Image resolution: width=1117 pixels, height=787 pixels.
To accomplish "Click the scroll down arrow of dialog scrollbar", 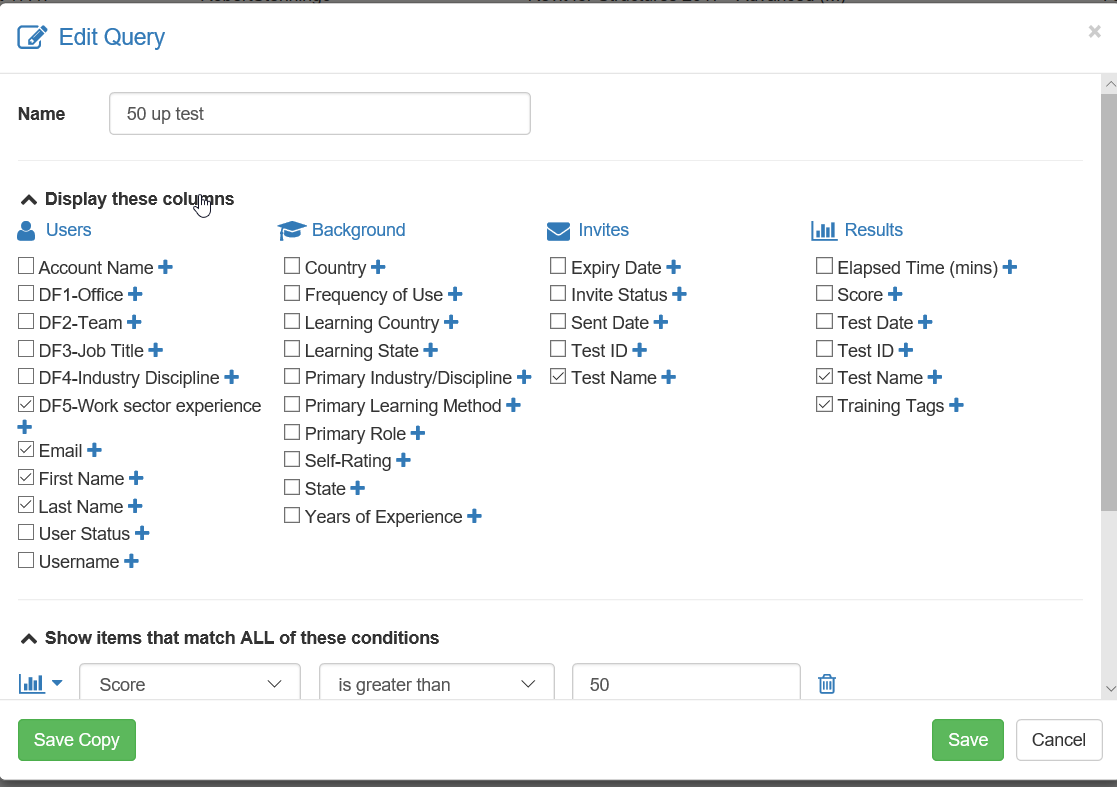I will pyautogui.click(x=1108, y=688).
